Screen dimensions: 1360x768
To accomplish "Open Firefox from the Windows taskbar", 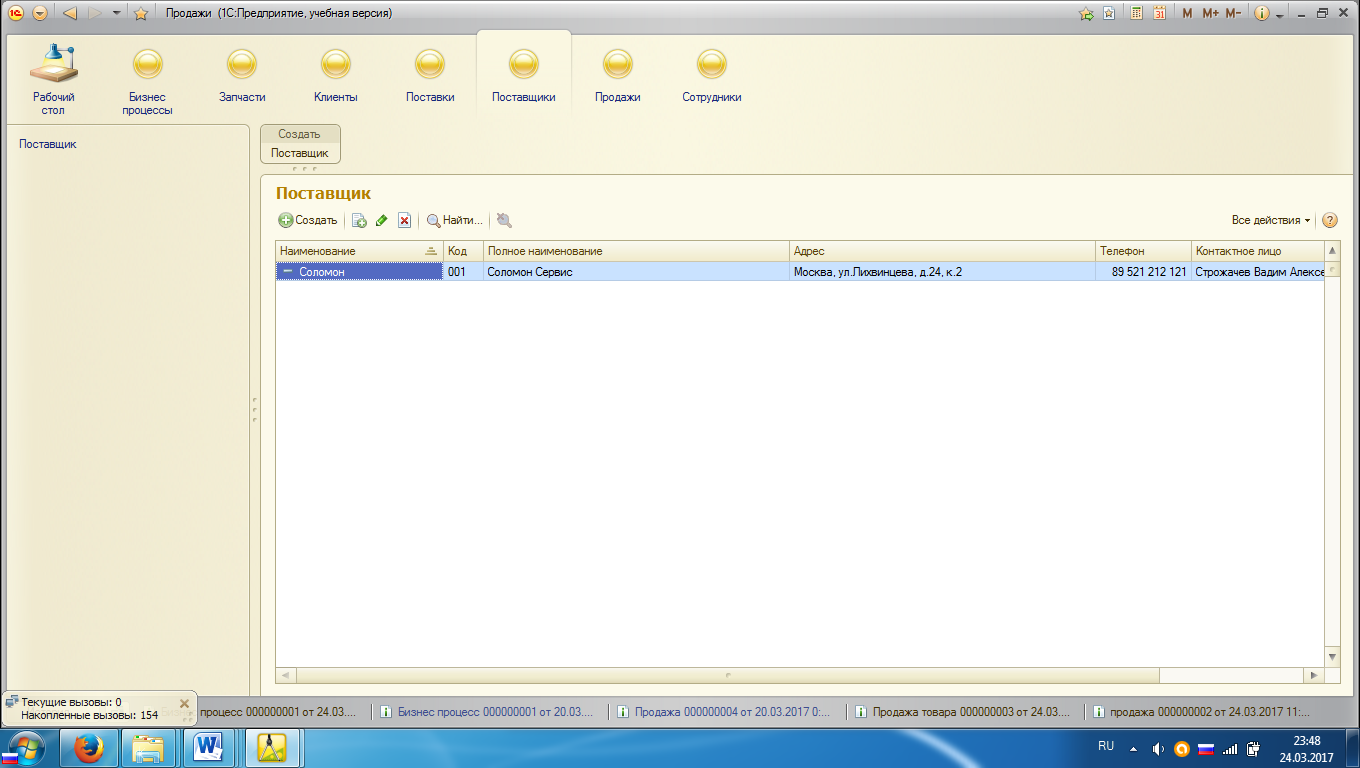I will [88, 747].
